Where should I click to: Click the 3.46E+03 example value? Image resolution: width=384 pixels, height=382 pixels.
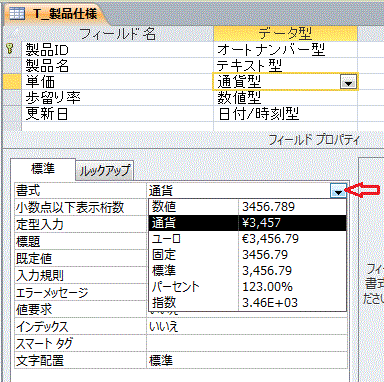(x=270, y=303)
